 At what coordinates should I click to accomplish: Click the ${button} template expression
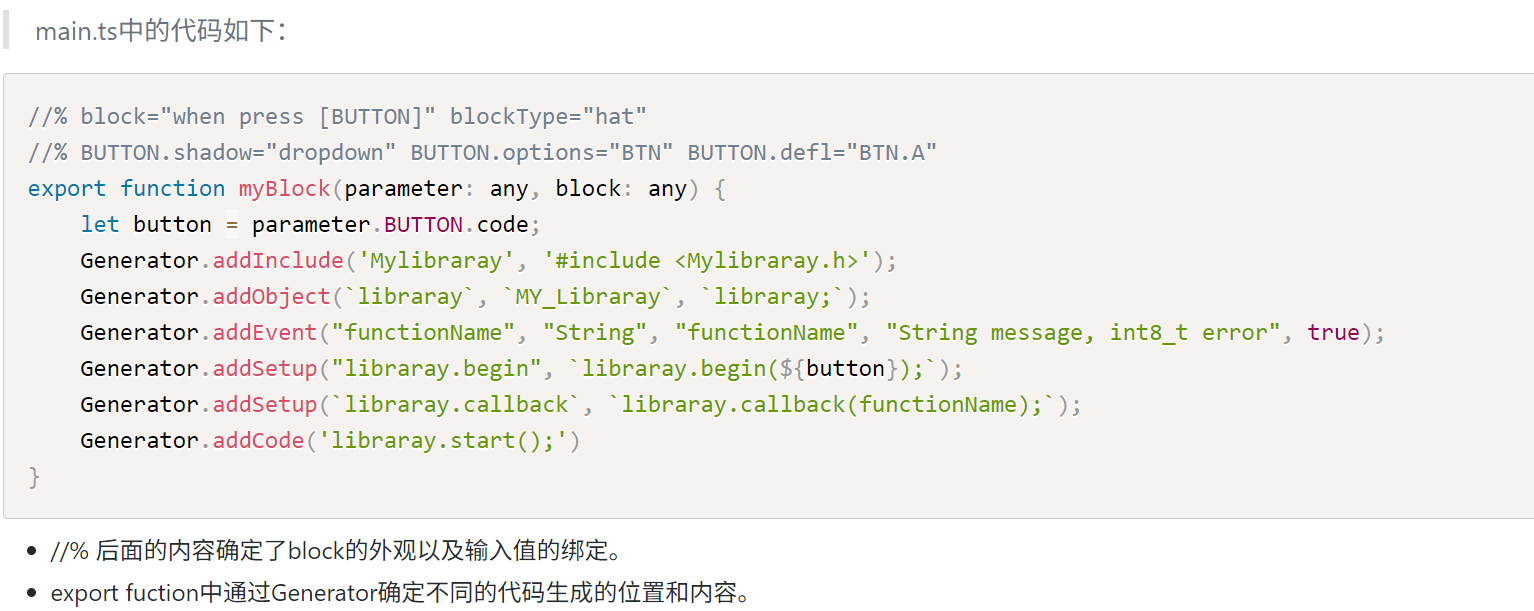point(846,369)
